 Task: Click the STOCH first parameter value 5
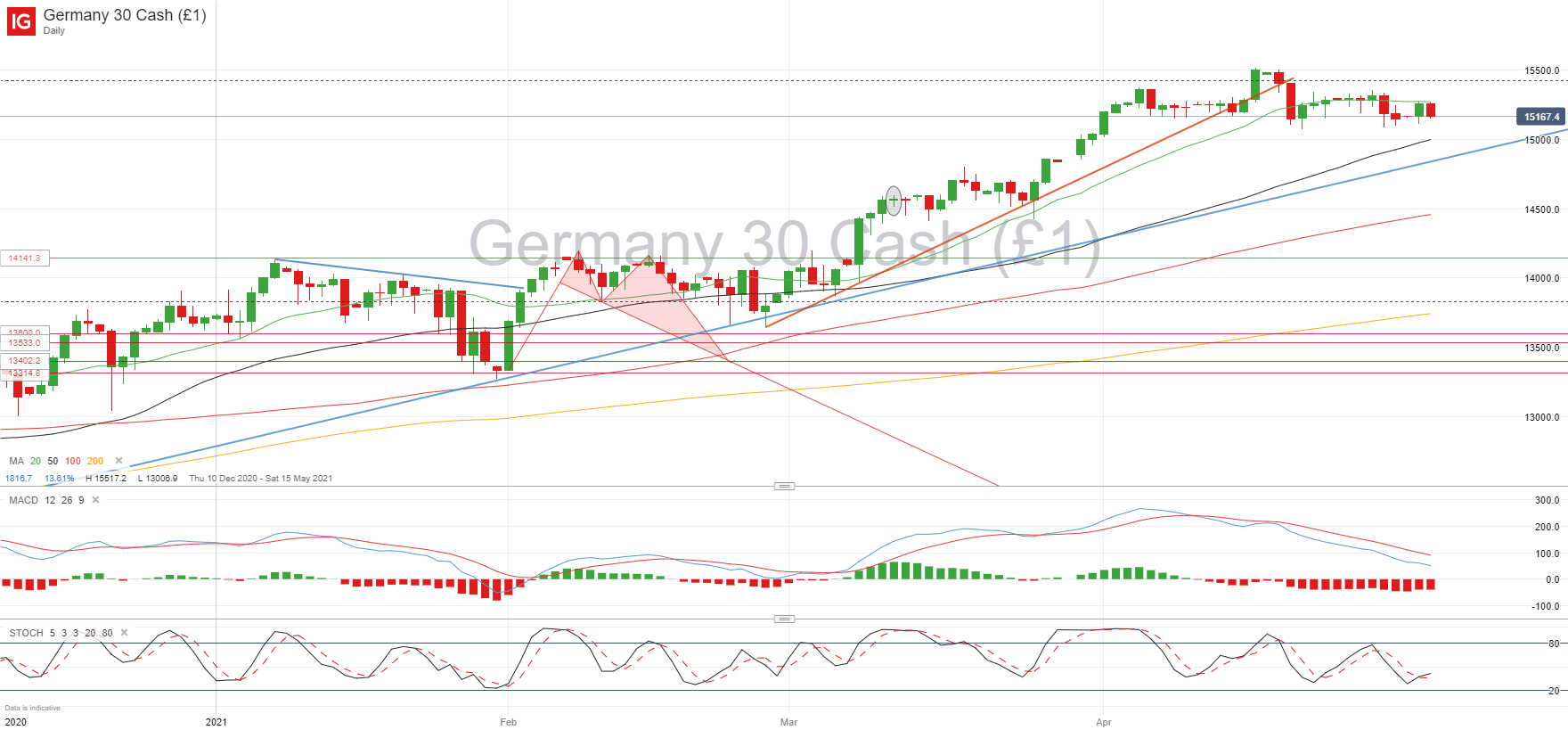53,633
